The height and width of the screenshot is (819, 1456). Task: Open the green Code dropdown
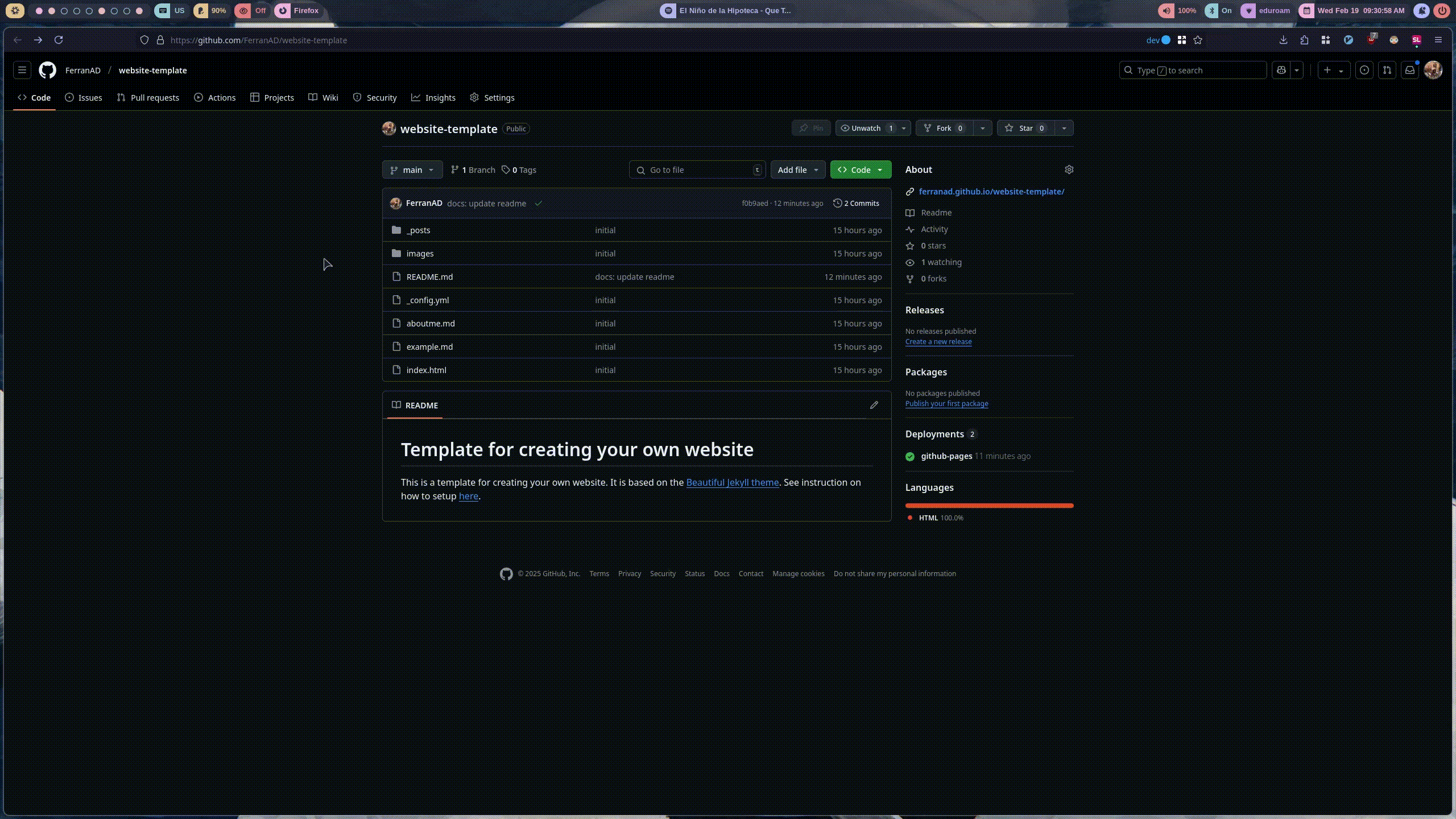pyautogui.click(x=860, y=169)
